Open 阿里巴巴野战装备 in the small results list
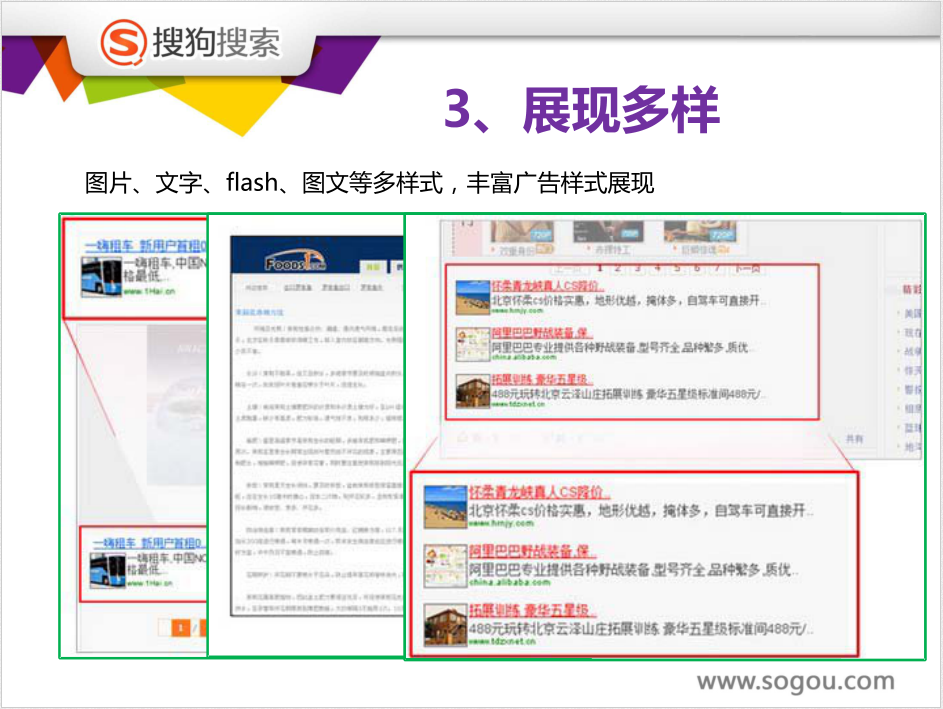Viewport: 943px width, 709px height. pyautogui.click(x=542, y=333)
